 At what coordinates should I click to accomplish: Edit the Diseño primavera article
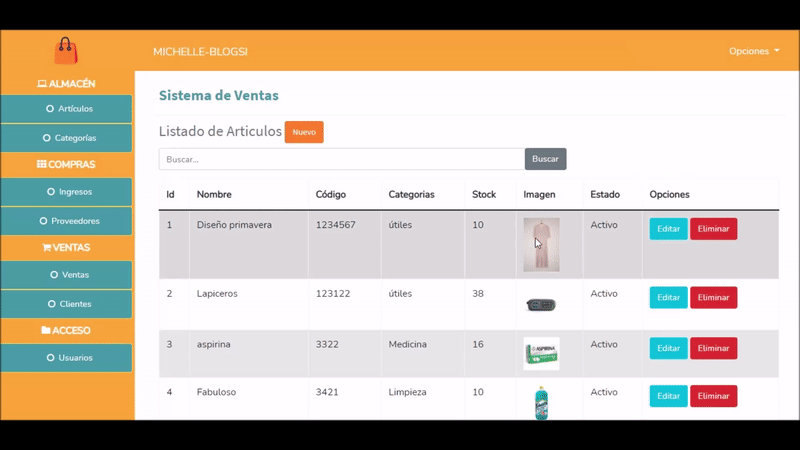click(x=668, y=229)
